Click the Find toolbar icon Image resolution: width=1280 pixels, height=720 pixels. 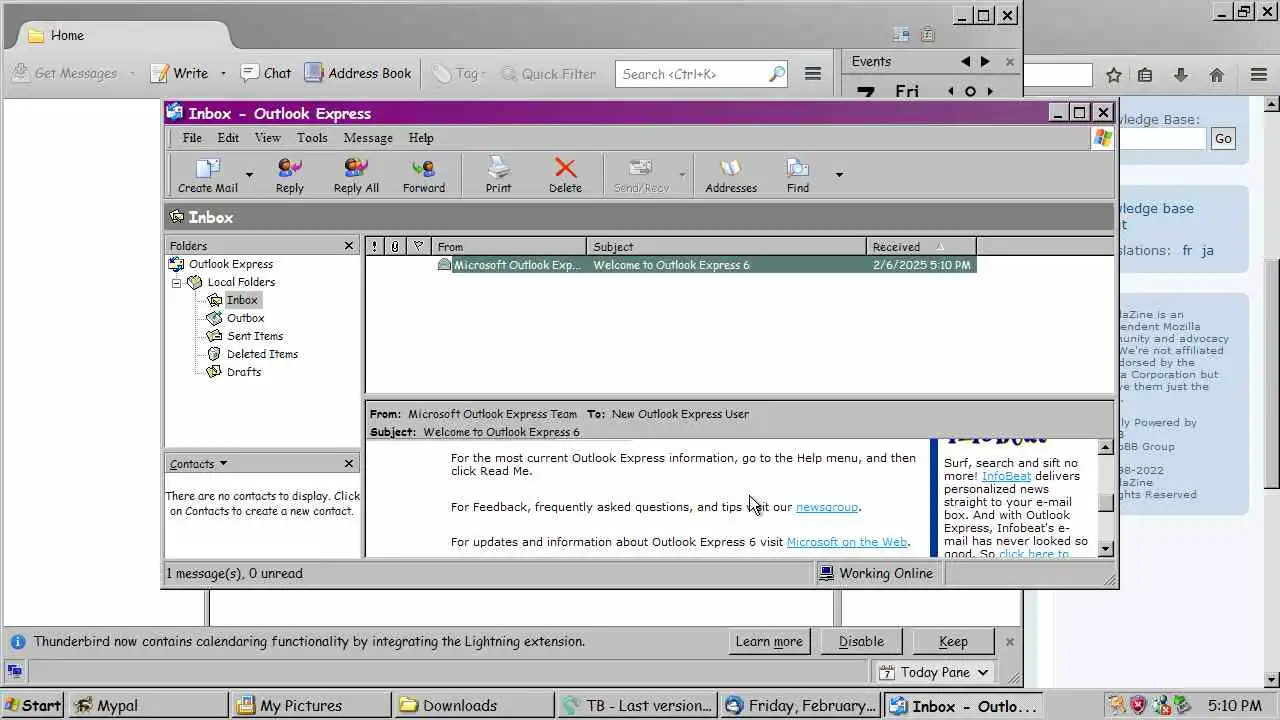(798, 175)
